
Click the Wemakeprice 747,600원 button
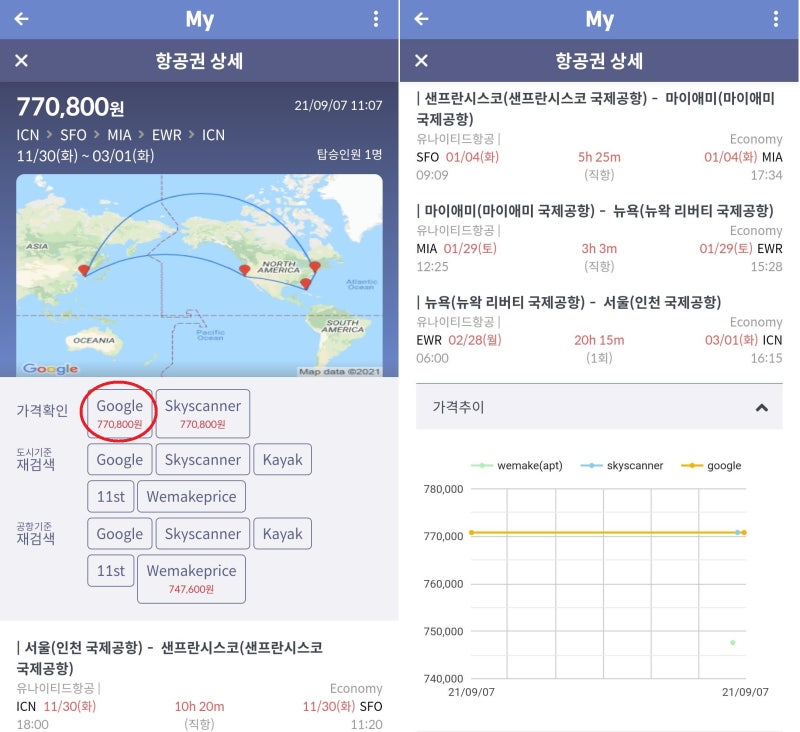click(x=191, y=578)
